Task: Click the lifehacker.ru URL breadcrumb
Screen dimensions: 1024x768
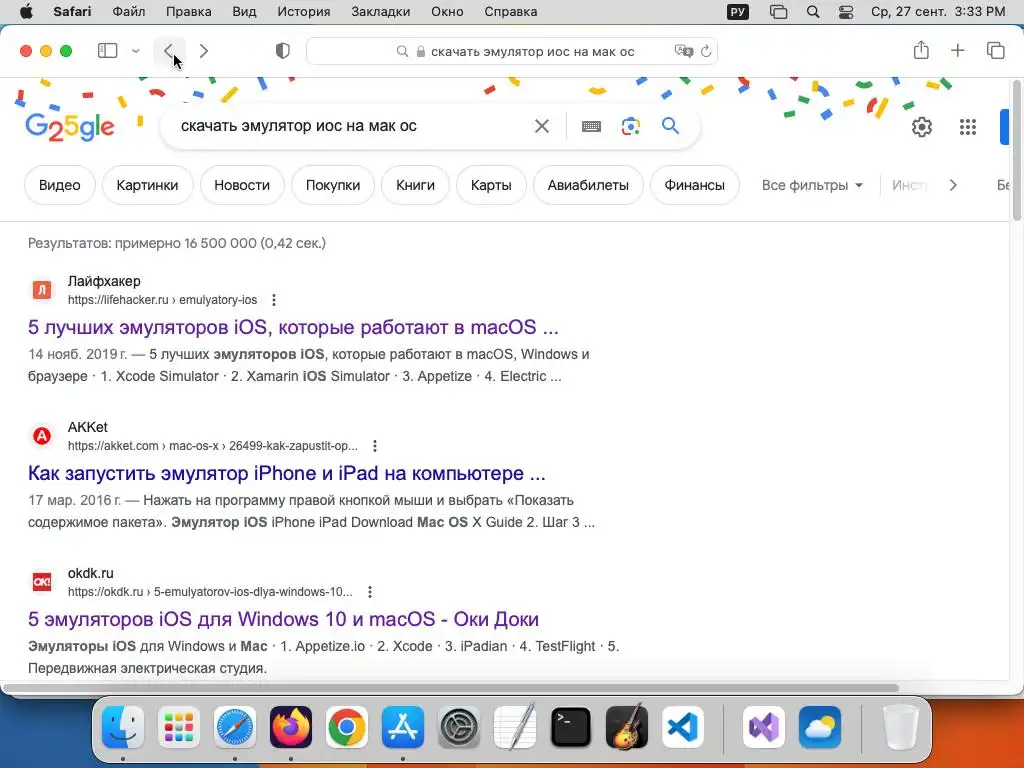Action: click(163, 300)
